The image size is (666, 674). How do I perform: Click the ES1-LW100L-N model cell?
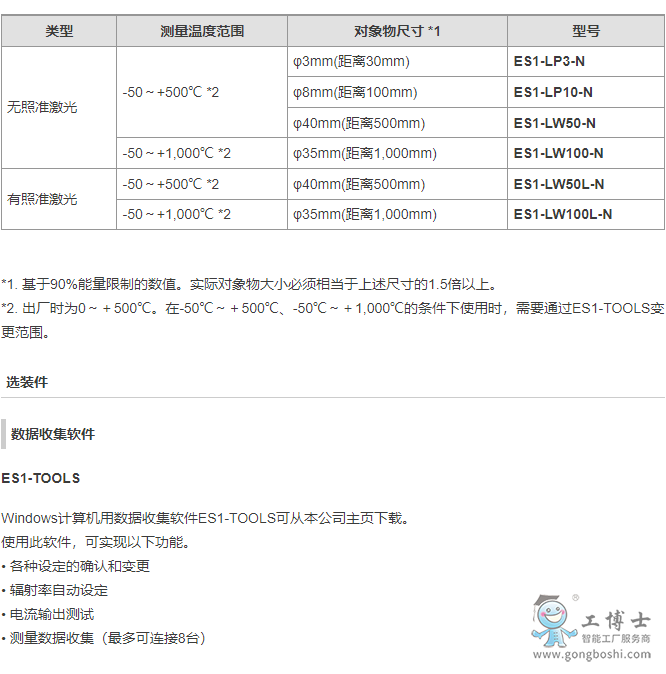562,214
